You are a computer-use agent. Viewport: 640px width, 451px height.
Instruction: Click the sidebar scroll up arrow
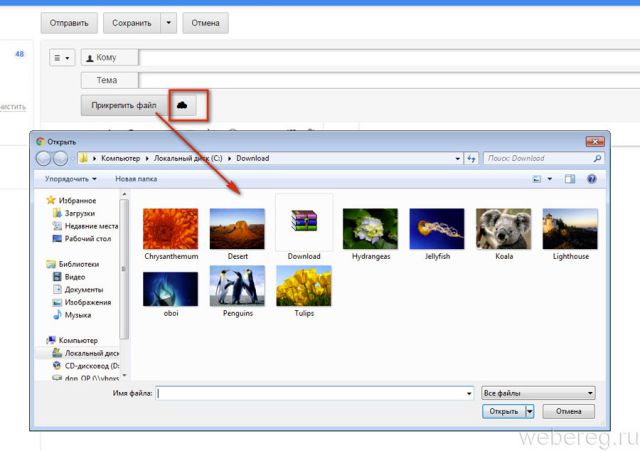click(x=124, y=195)
